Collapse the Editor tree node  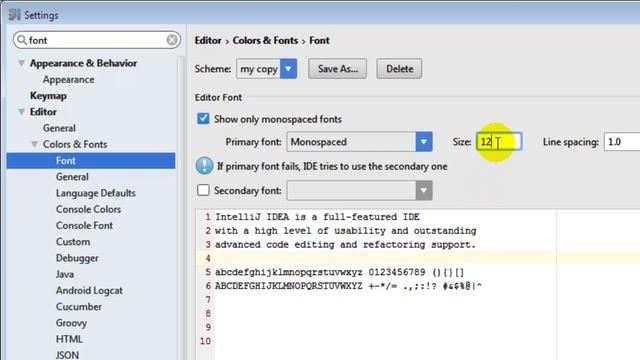22,112
